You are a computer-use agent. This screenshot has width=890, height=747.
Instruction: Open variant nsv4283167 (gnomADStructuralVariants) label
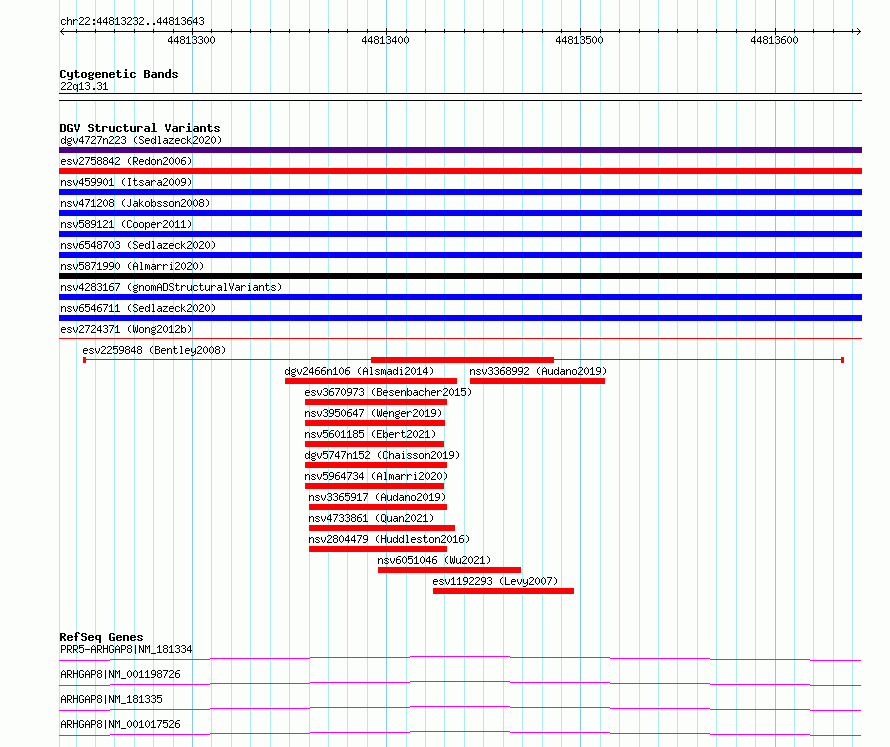point(171,287)
